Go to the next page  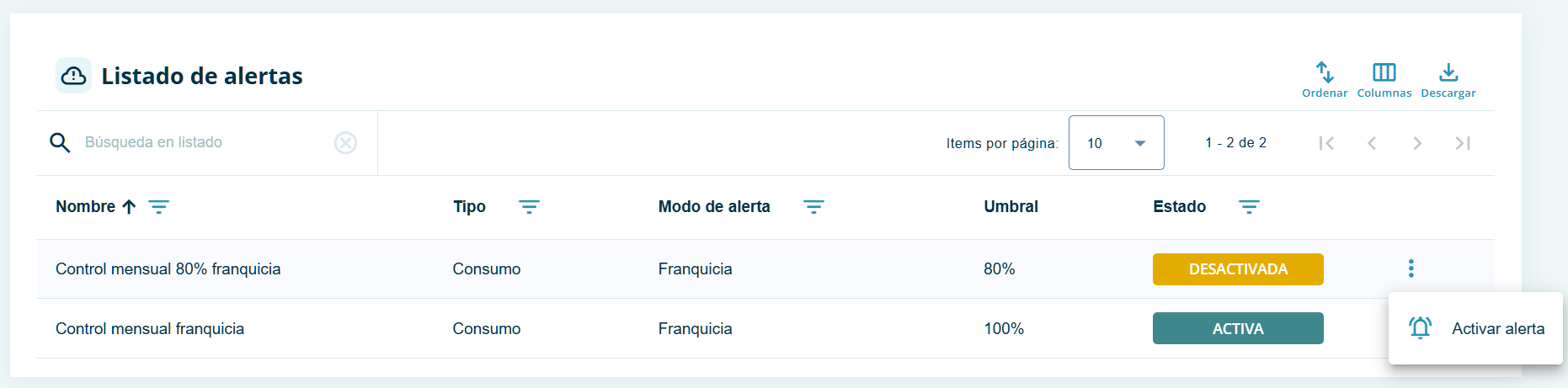[1417, 143]
